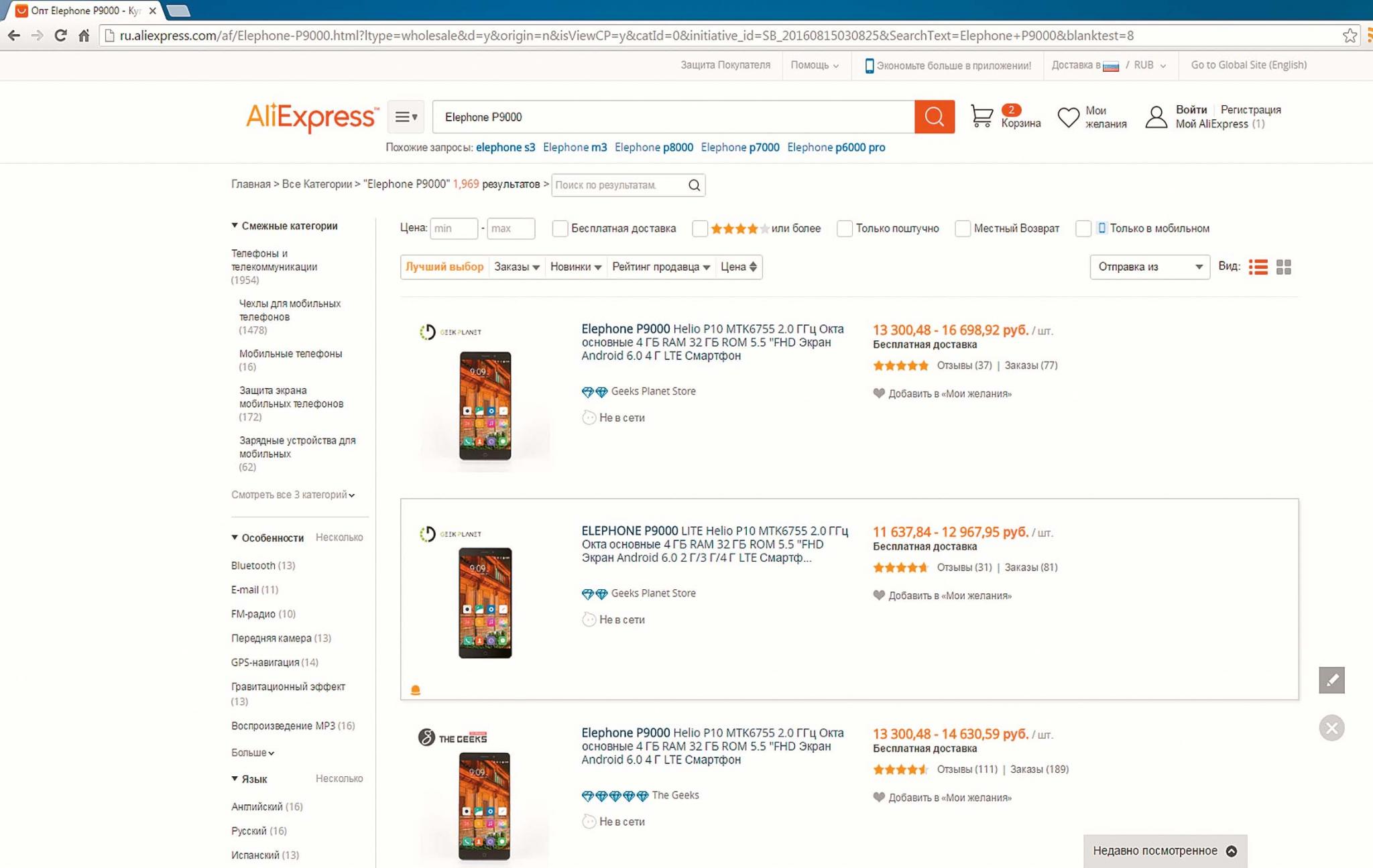Open the Elephone p8000 related query link
Viewport: 1373px width, 868px height.
coord(654,147)
